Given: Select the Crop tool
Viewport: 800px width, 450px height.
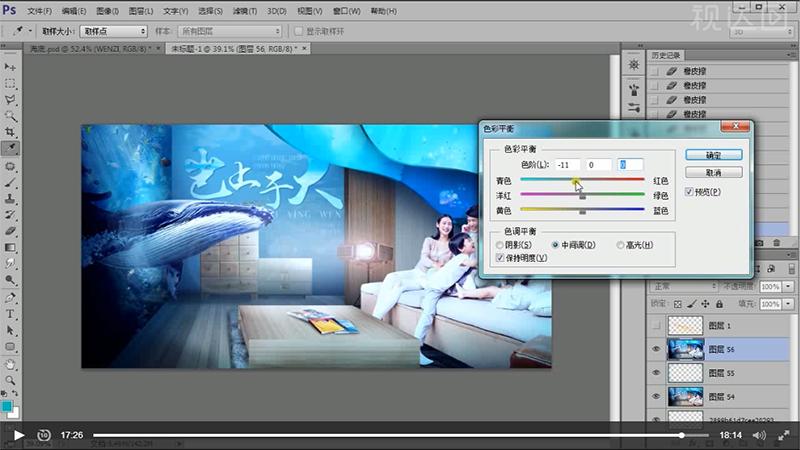Looking at the screenshot, I should (10, 132).
